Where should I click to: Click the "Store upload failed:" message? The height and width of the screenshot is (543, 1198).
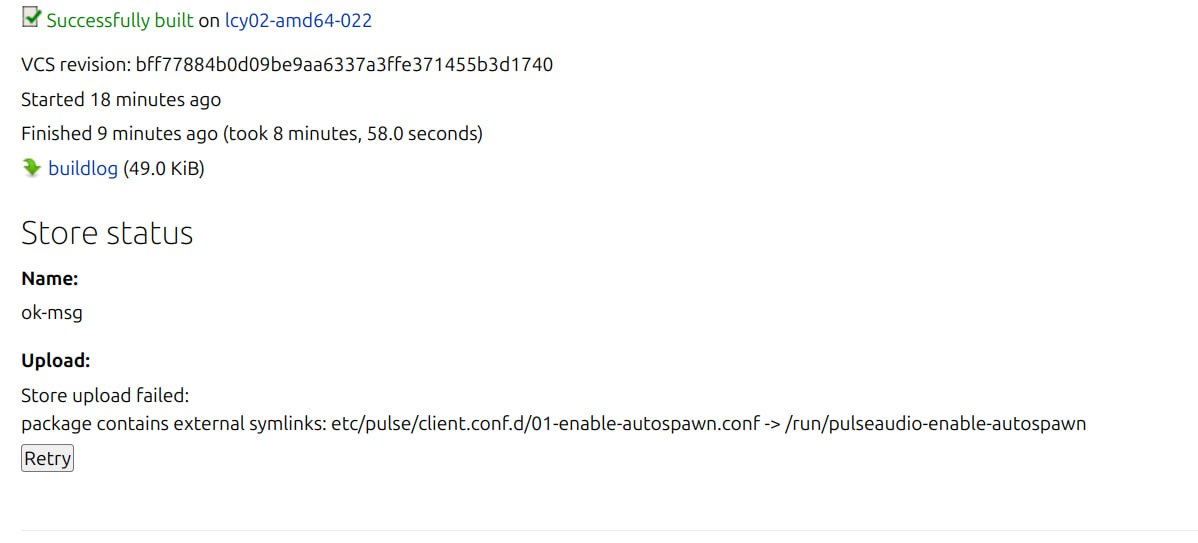[105, 395]
